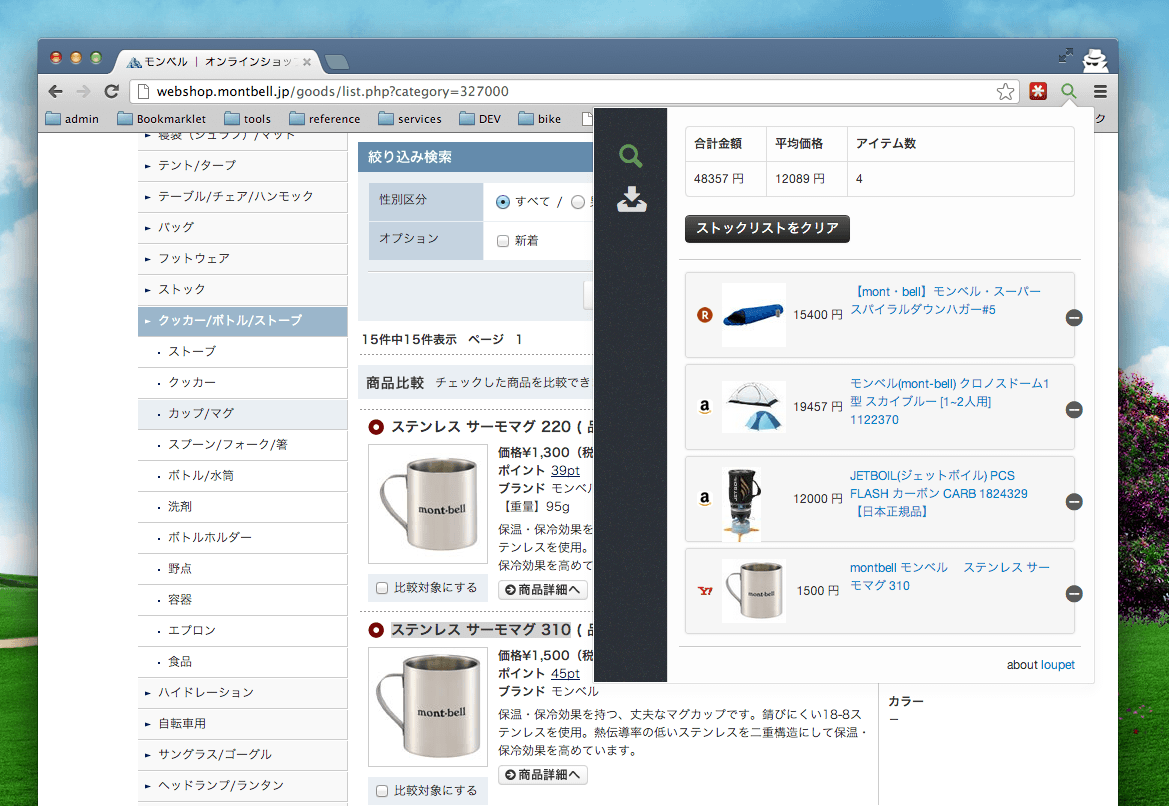Screen dimensions: 1169x806
Task: Remove the Thermo Mug 310 item with minus icon
Action: coord(1074,594)
